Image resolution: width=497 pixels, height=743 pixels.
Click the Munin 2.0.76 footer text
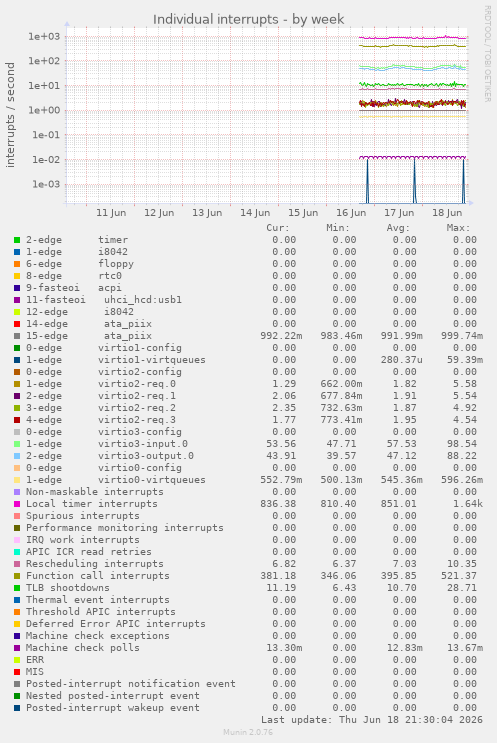[248, 732]
